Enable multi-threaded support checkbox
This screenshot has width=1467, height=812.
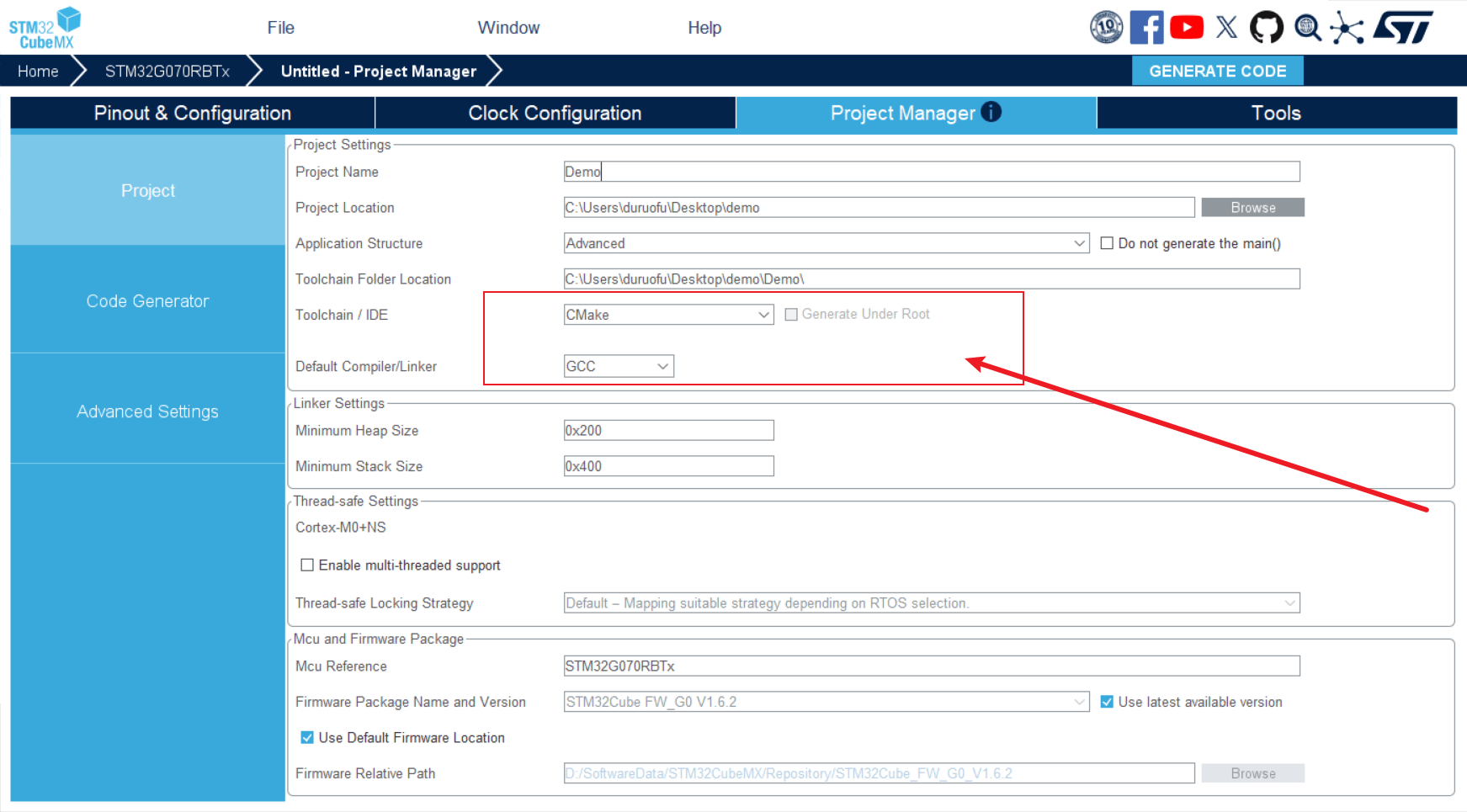pyautogui.click(x=307, y=565)
